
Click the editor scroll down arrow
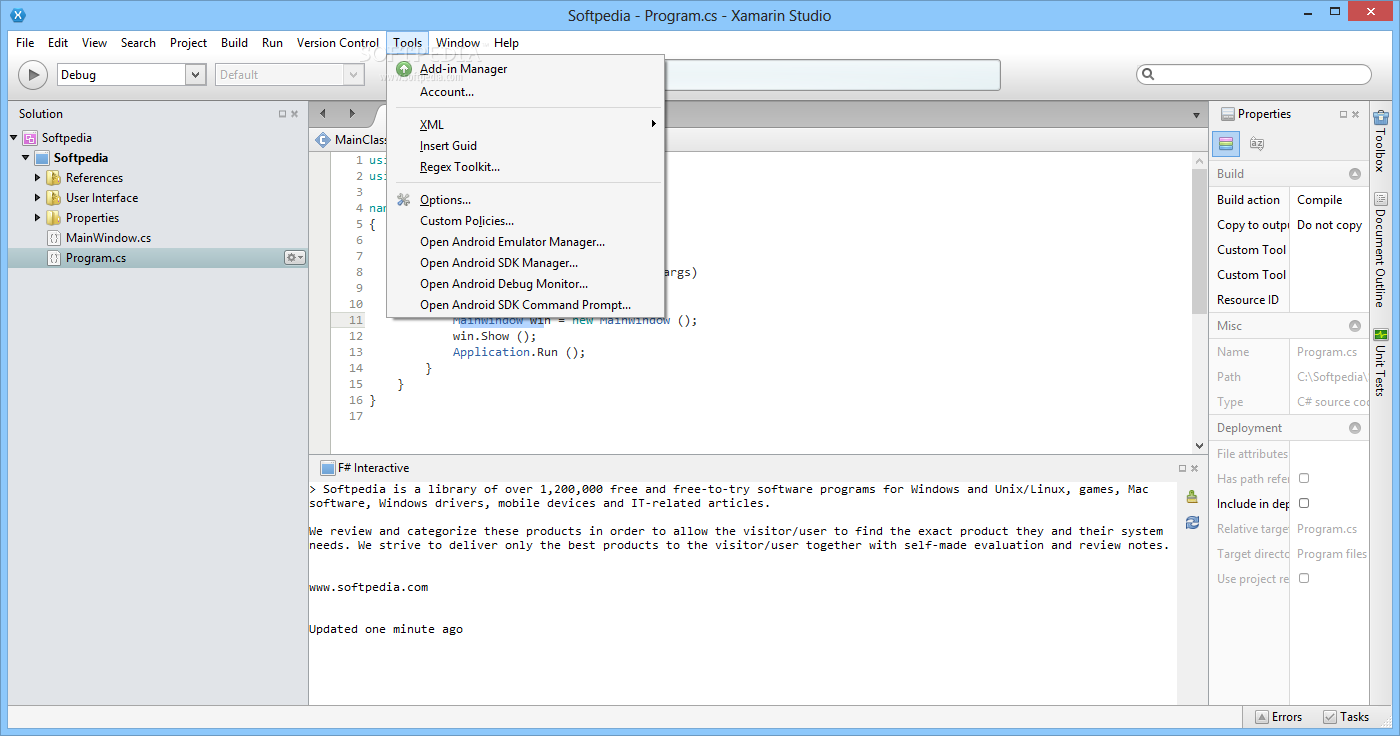click(x=1200, y=446)
